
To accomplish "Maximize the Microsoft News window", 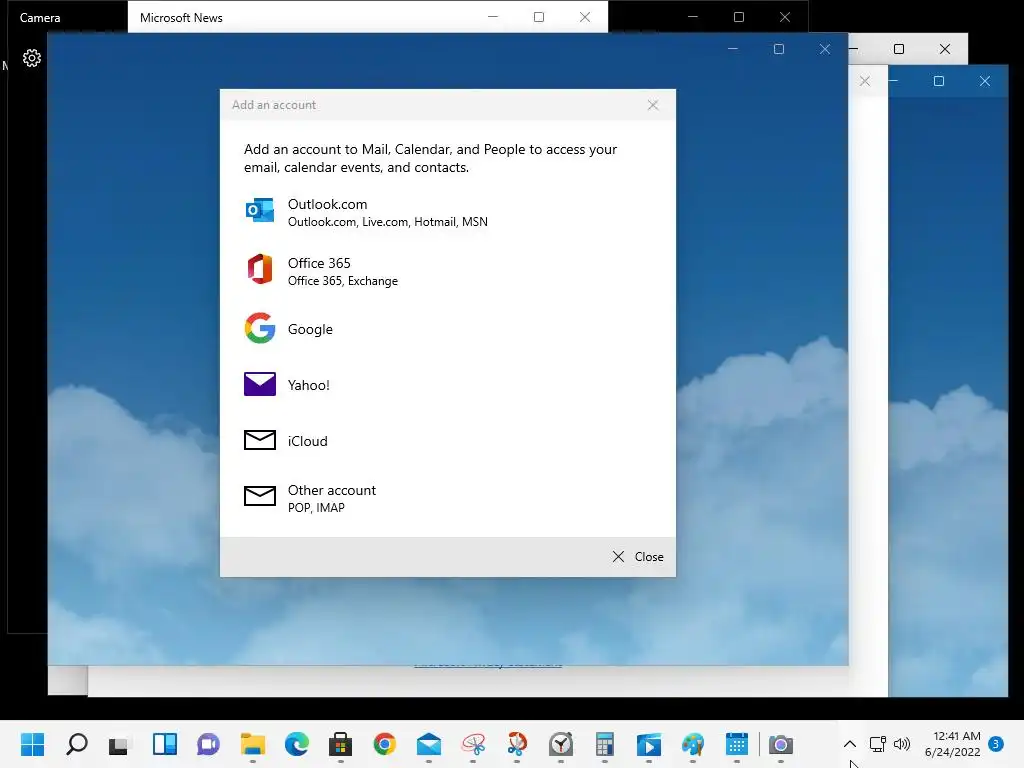I will 539,17.
